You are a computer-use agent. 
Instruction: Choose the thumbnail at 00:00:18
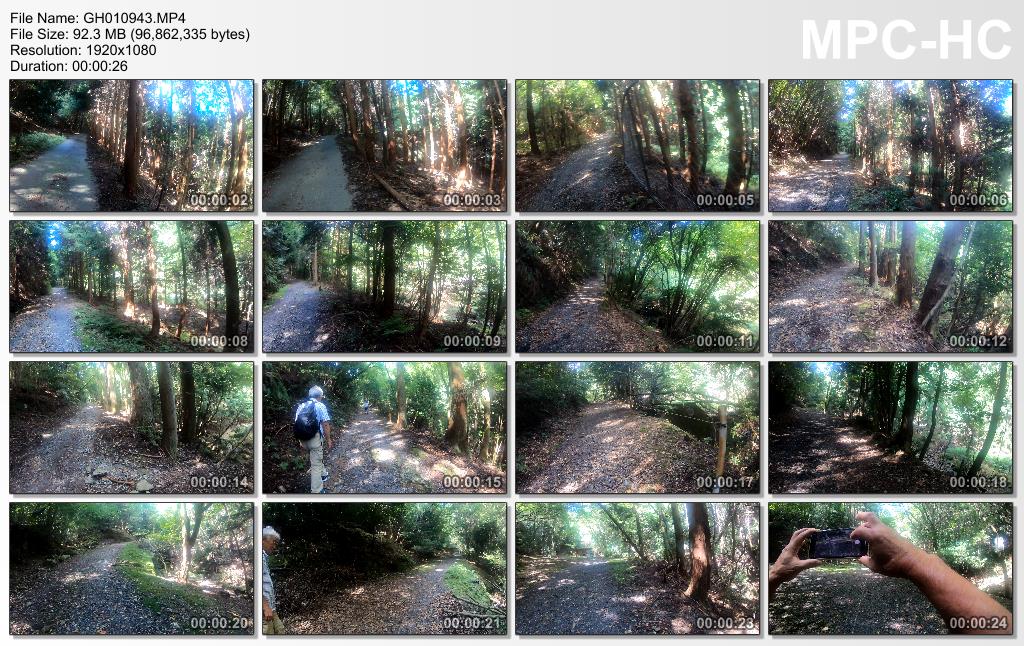coord(890,428)
